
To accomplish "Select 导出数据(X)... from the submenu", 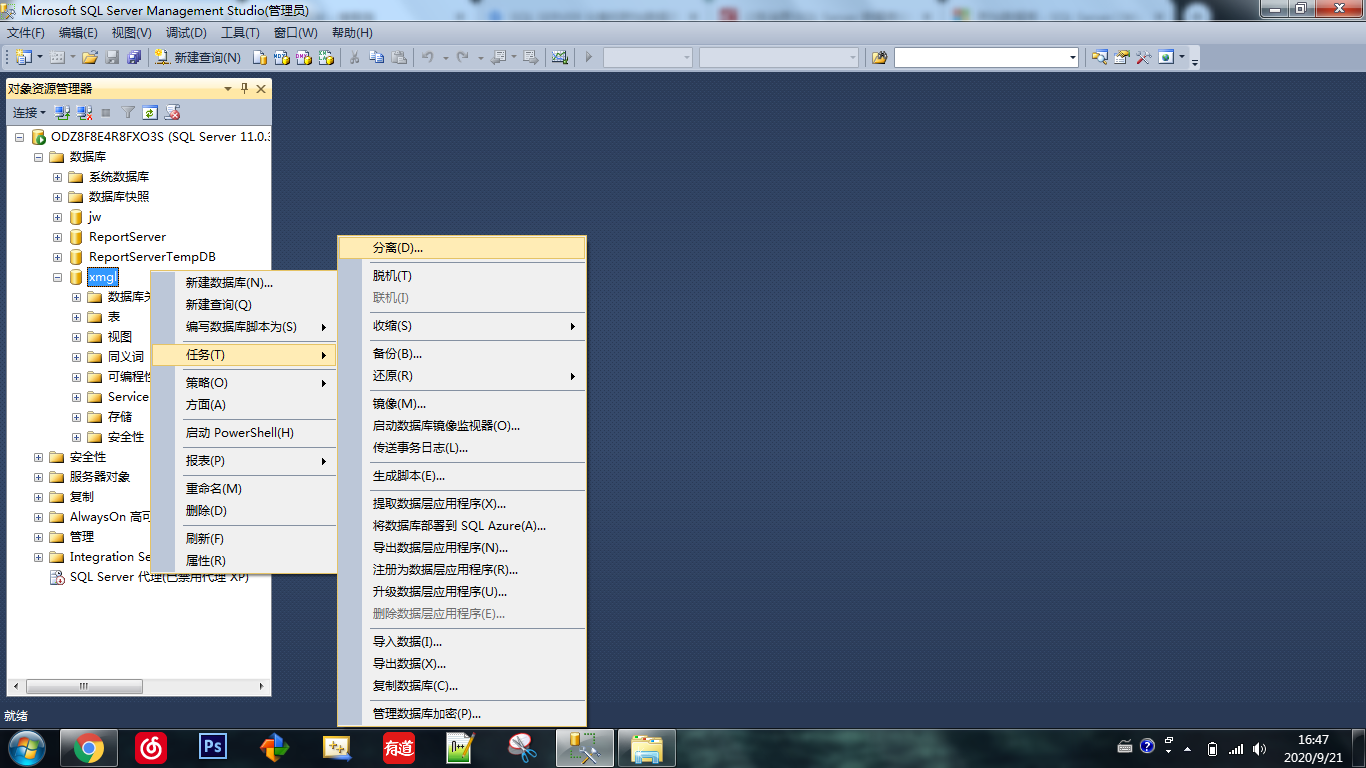I will click(461, 664).
